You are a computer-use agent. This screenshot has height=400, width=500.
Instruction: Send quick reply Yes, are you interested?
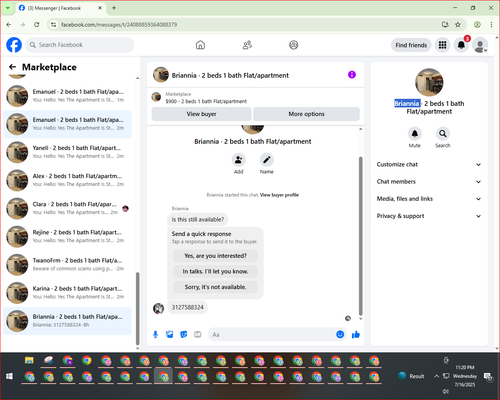coord(215,256)
